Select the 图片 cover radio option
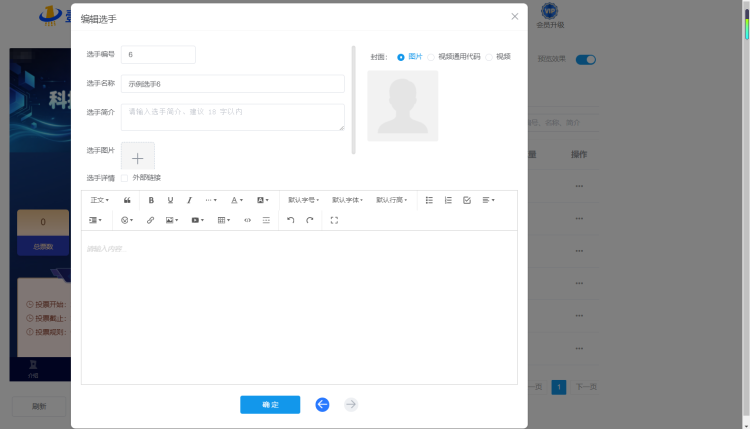 tap(401, 57)
